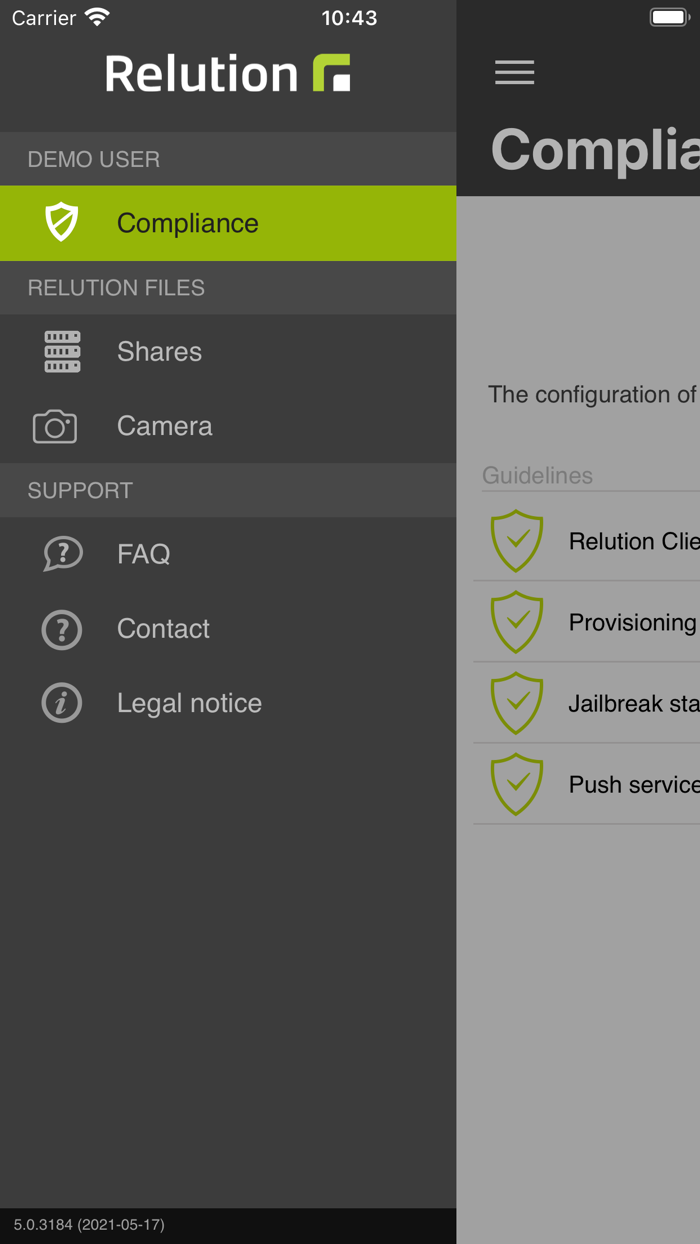The image size is (700, 1244).
Task: Click the Compliance page title heading
Action: [595, 150]
